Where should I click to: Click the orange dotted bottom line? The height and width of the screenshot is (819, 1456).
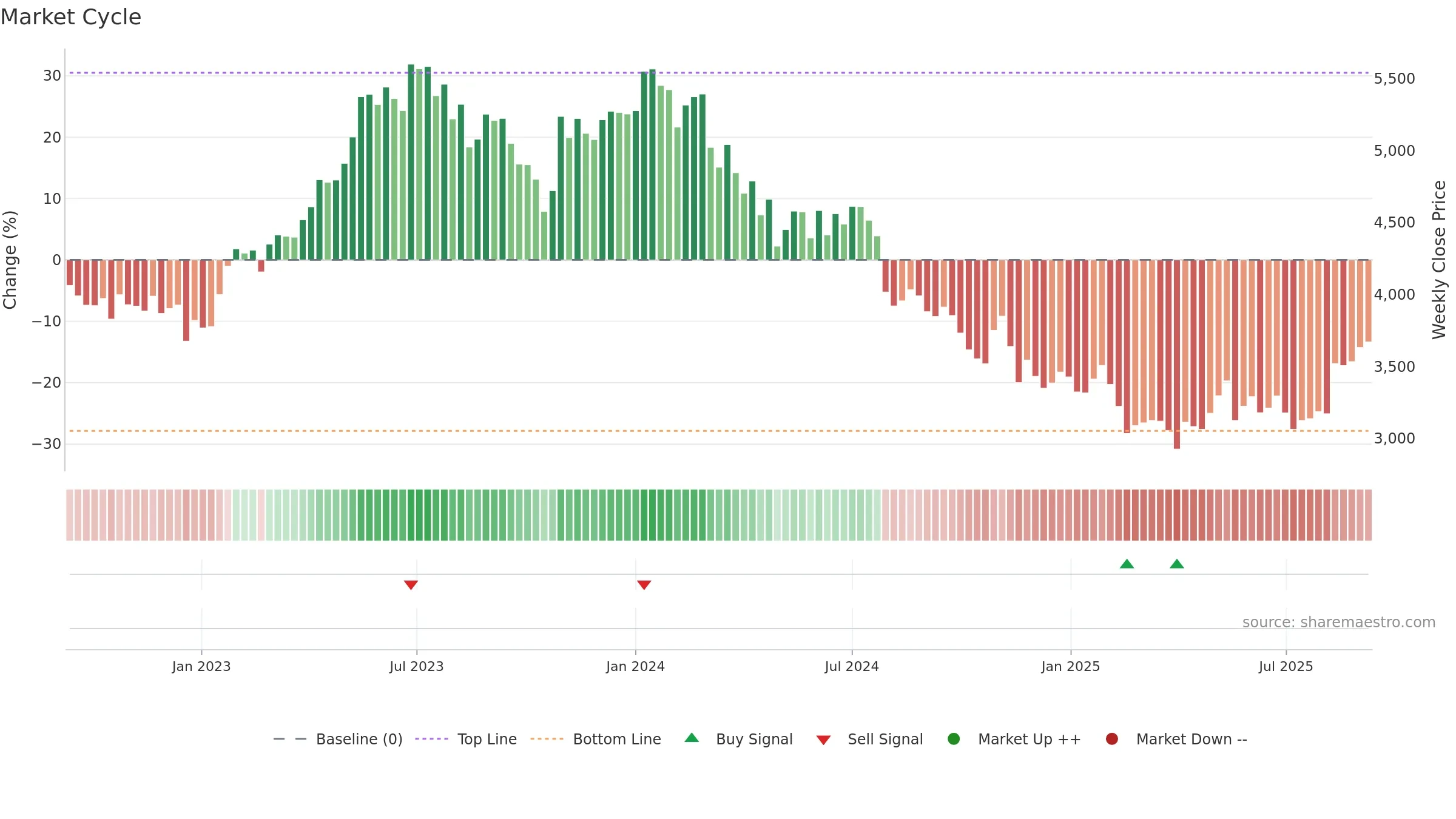tap(719, 431)
